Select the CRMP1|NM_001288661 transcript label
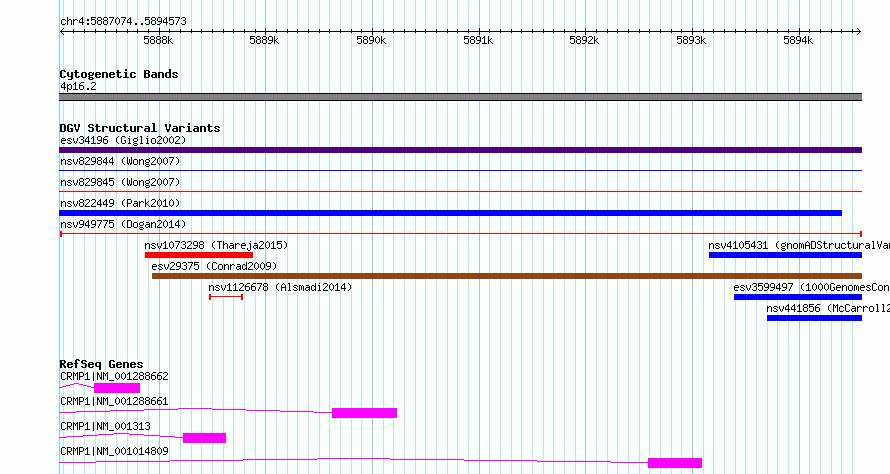Viewport: 890px width, 474px height. (114, 401)
